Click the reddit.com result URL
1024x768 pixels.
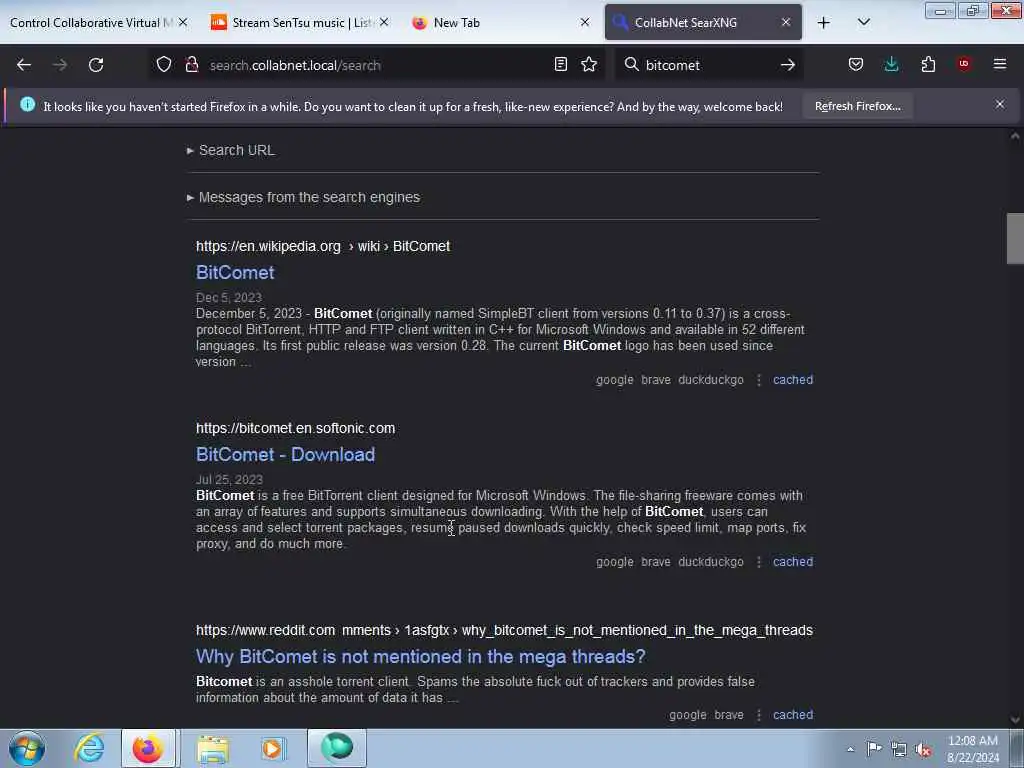(504, 630)
